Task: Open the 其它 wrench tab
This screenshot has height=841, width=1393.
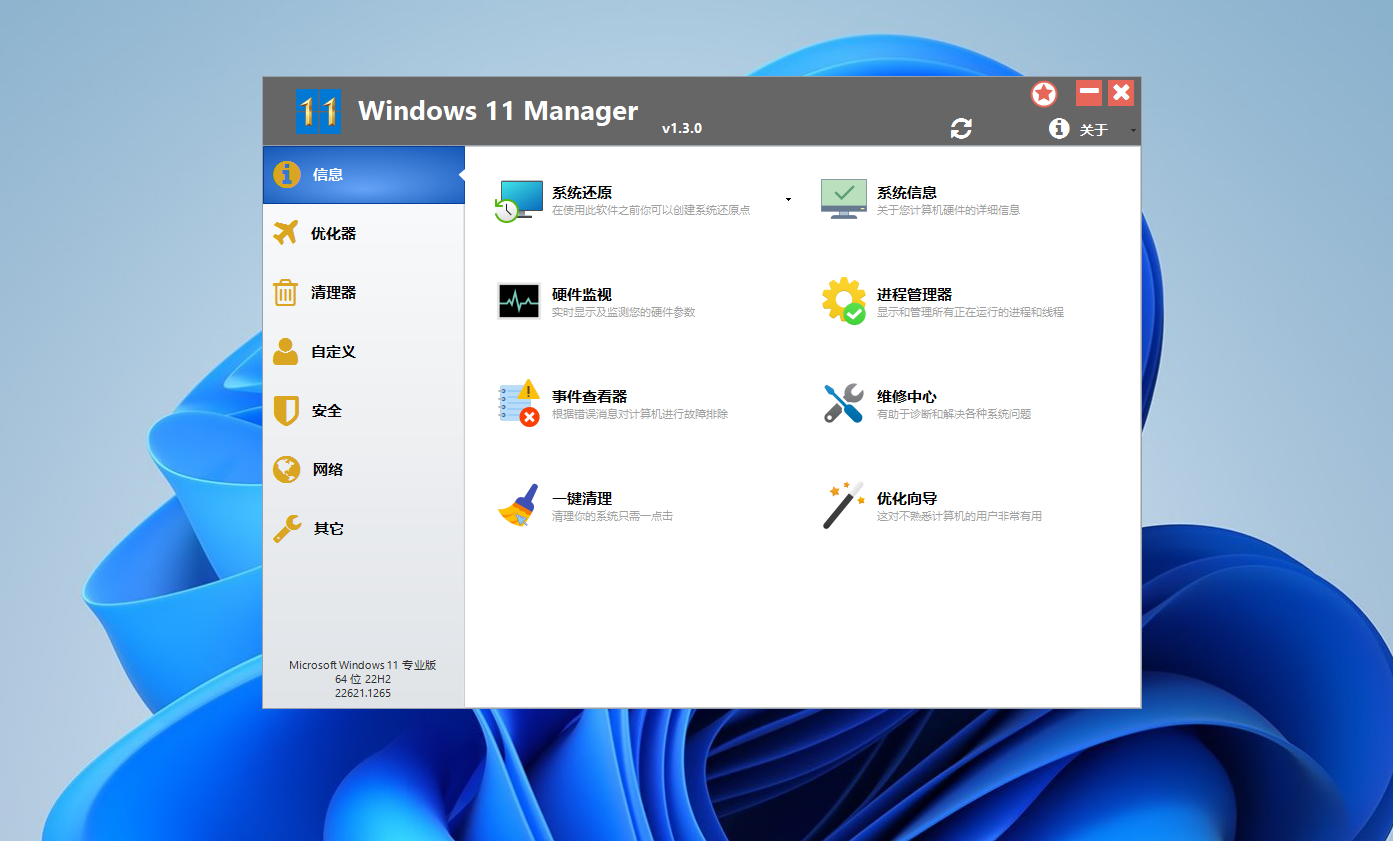Action: point(364,528)
